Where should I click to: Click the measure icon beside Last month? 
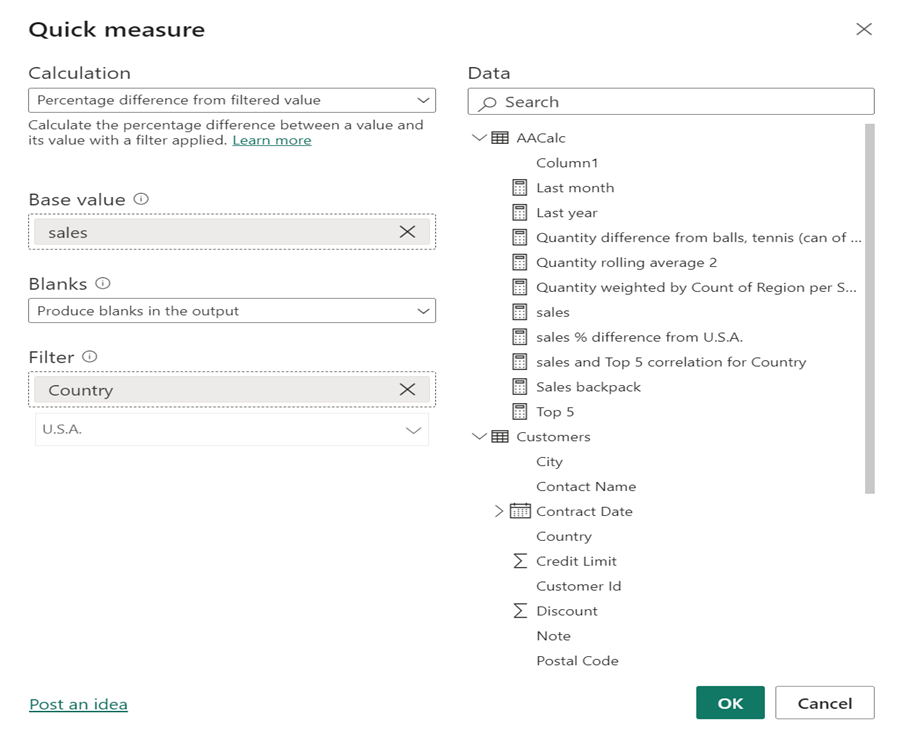[x=519, y=188]
